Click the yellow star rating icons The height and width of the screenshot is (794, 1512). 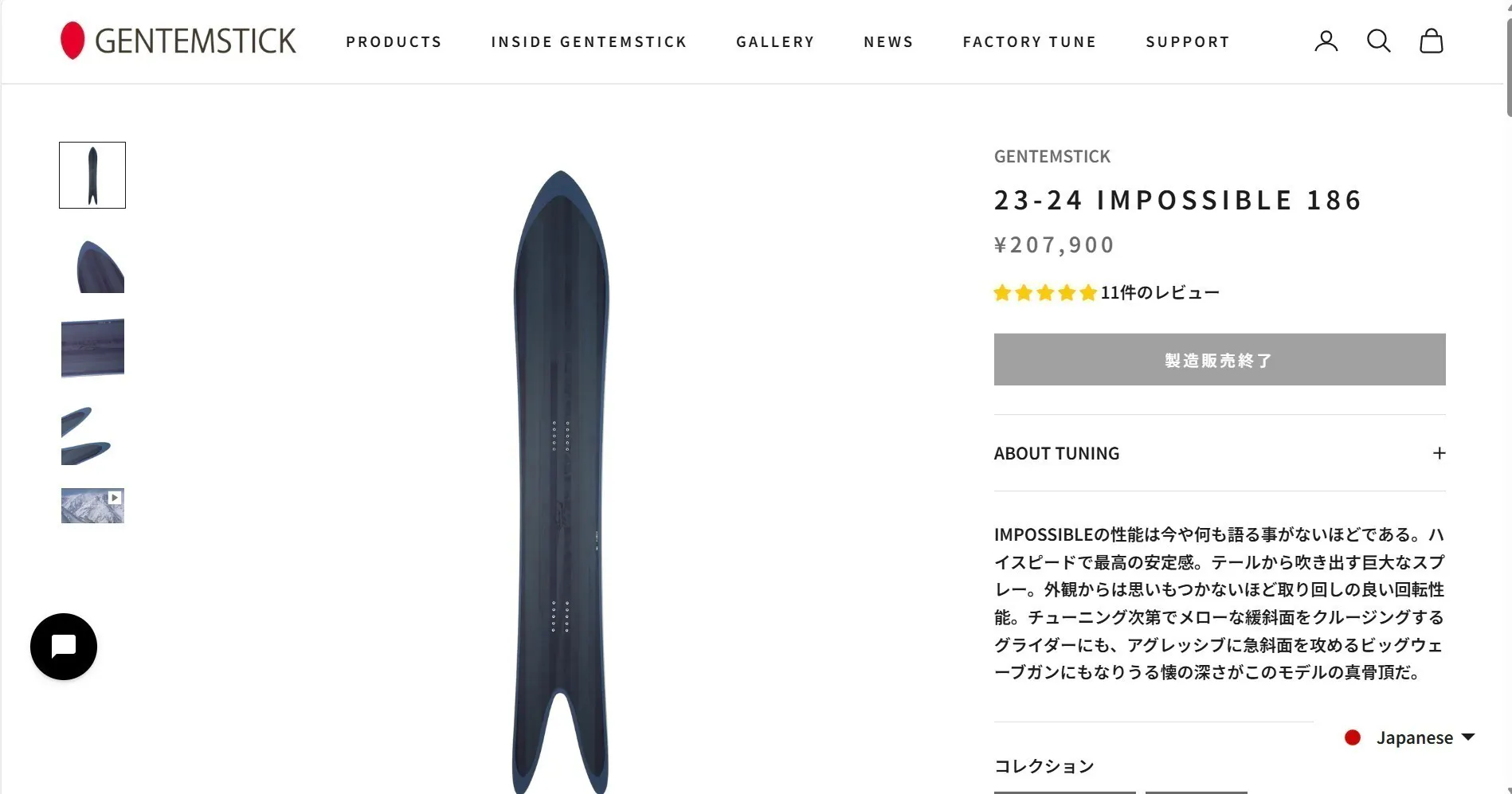[1045, 293]
